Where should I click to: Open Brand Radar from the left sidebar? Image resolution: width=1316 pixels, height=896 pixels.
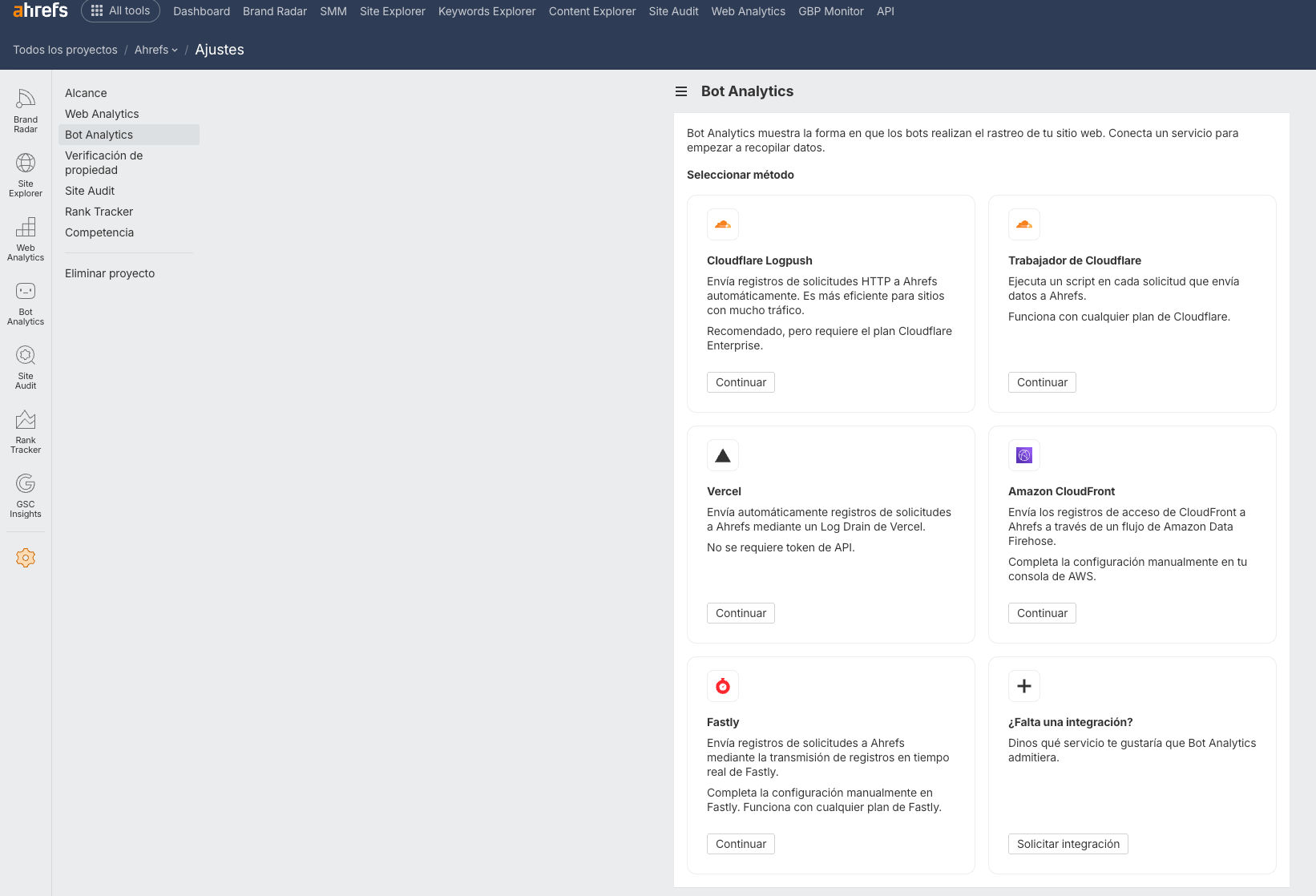[x=26, y=111]
